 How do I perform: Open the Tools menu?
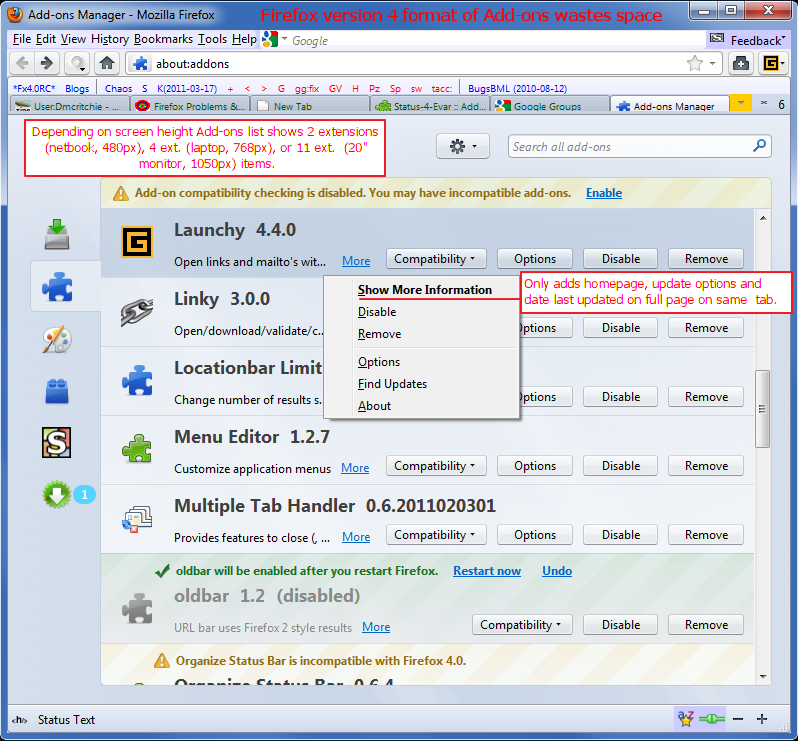[x=212, y=39]
